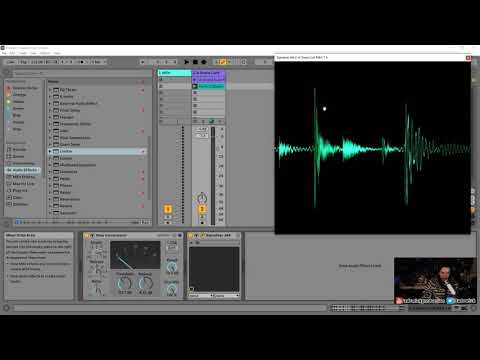The image size is (480, 360).
Task: Arm session recording with the Record button
Action: tap(204, 62)
